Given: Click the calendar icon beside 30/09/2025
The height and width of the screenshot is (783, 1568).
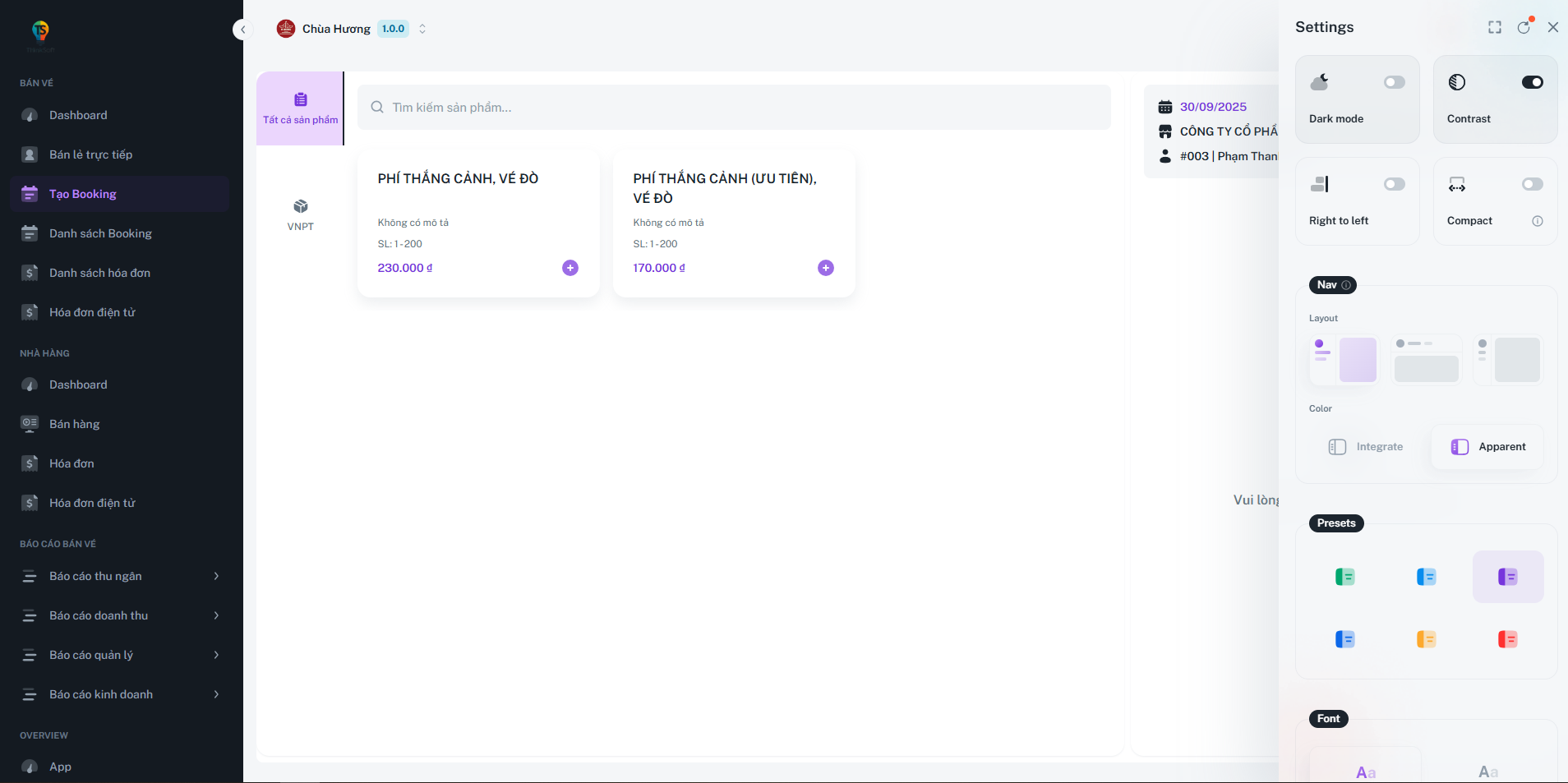Looking at the screenshot, I should pyautogui.click(x=1166, y=107).
